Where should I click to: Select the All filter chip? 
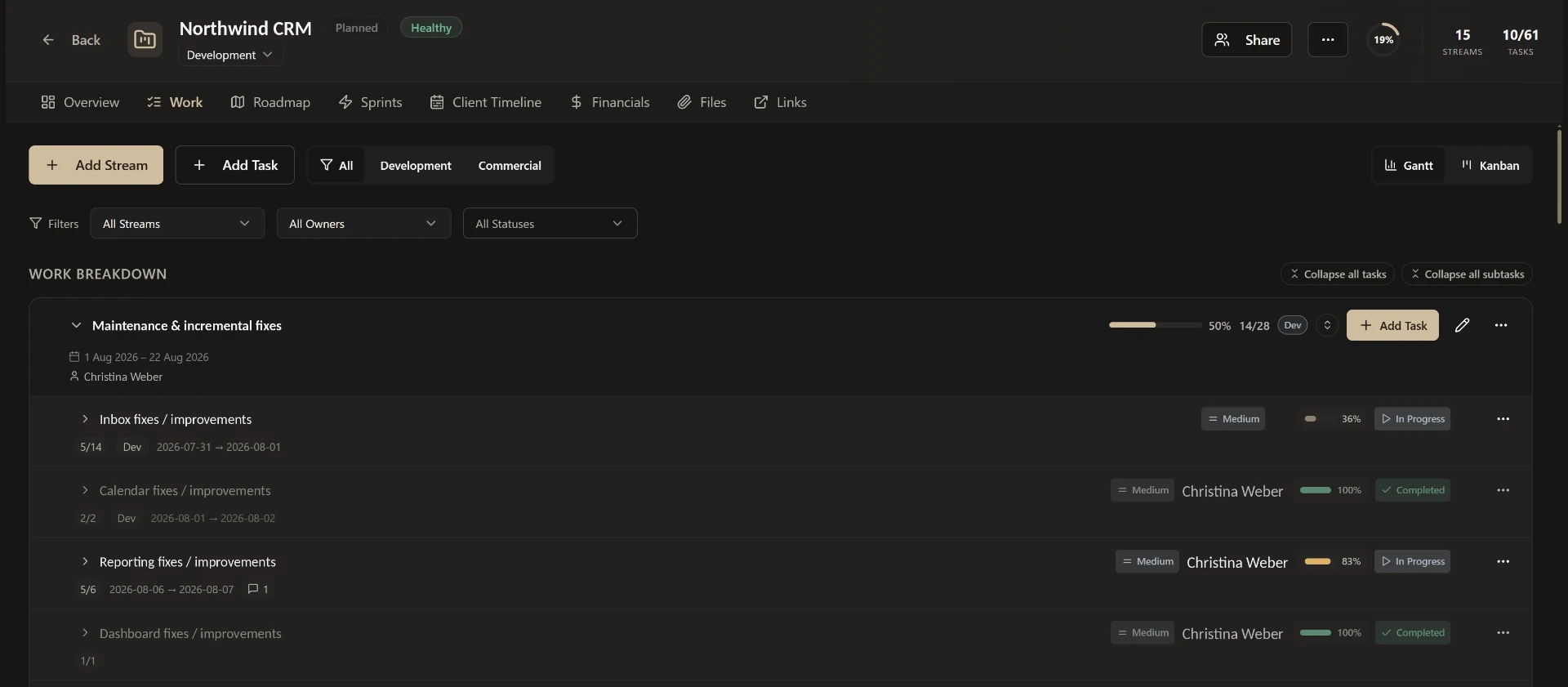coord(336,165)
